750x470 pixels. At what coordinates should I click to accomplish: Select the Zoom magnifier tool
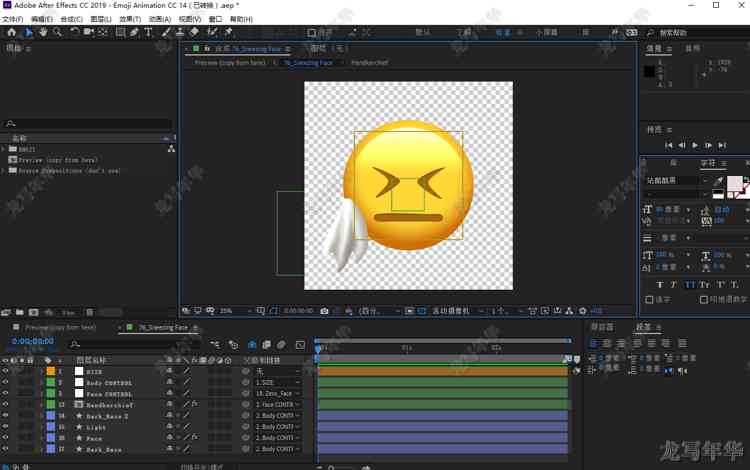point(57,32)
